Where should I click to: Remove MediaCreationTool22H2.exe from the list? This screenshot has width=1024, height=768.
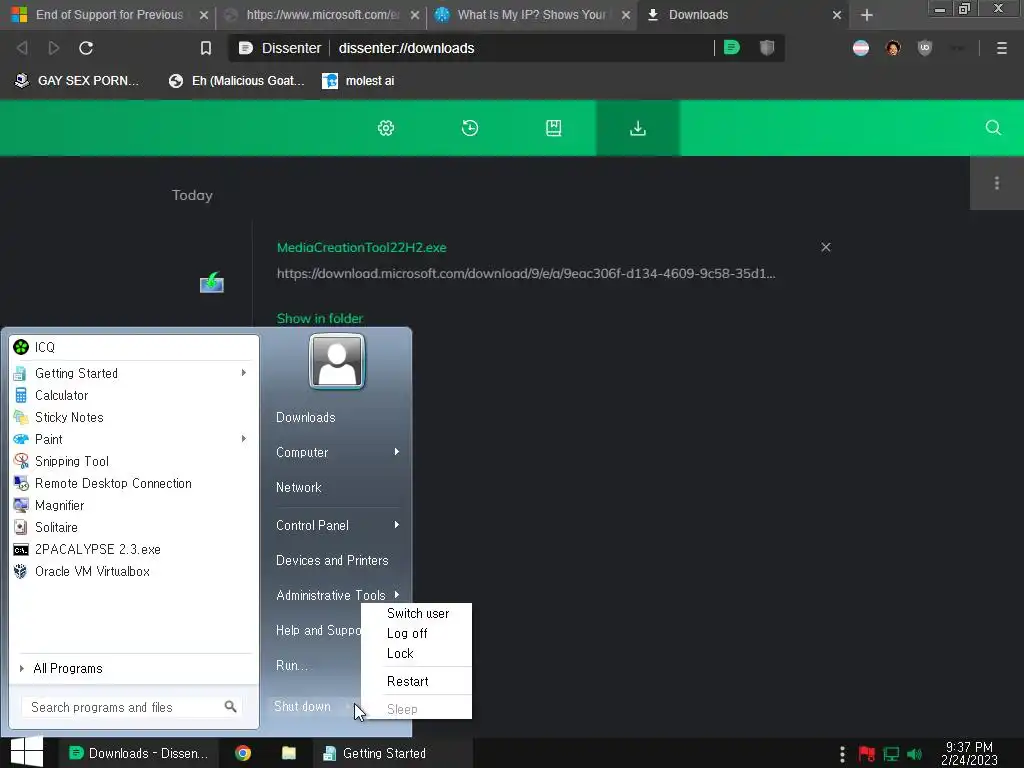pyautogui.click(x=826, y=247)
